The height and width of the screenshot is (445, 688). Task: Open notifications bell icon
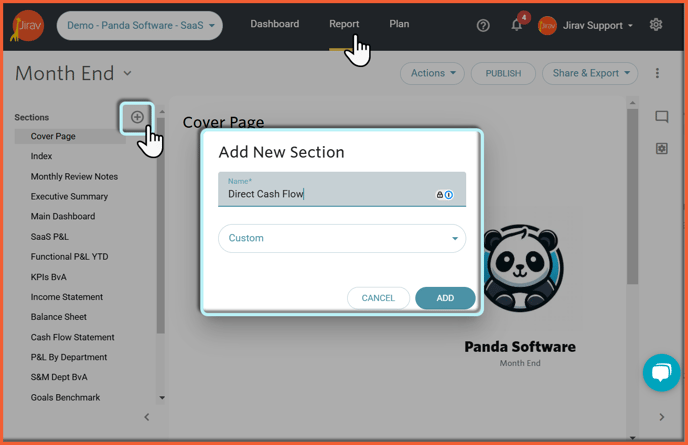(516, 25)
